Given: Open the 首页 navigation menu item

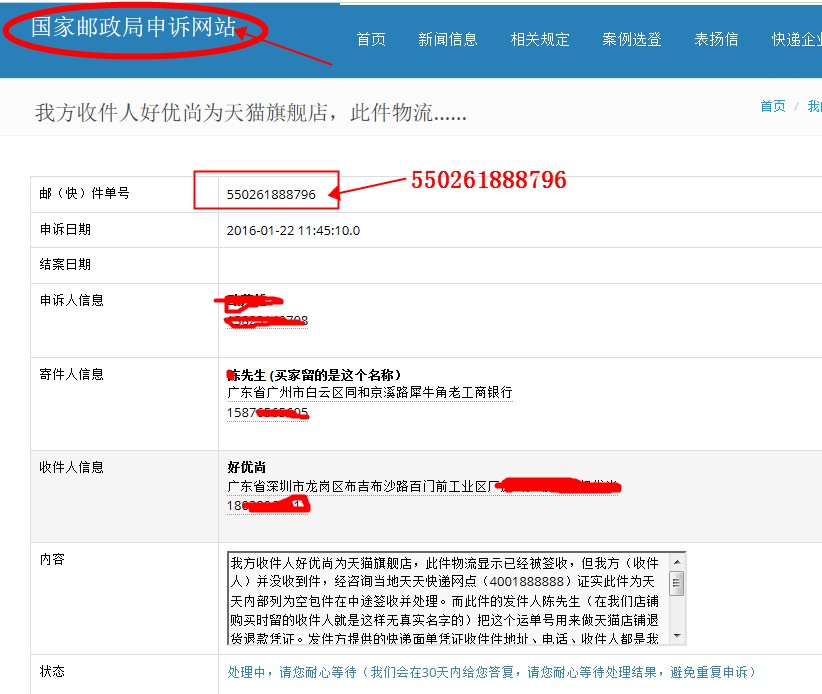Looking at the screenshot, I should point(370,38).
